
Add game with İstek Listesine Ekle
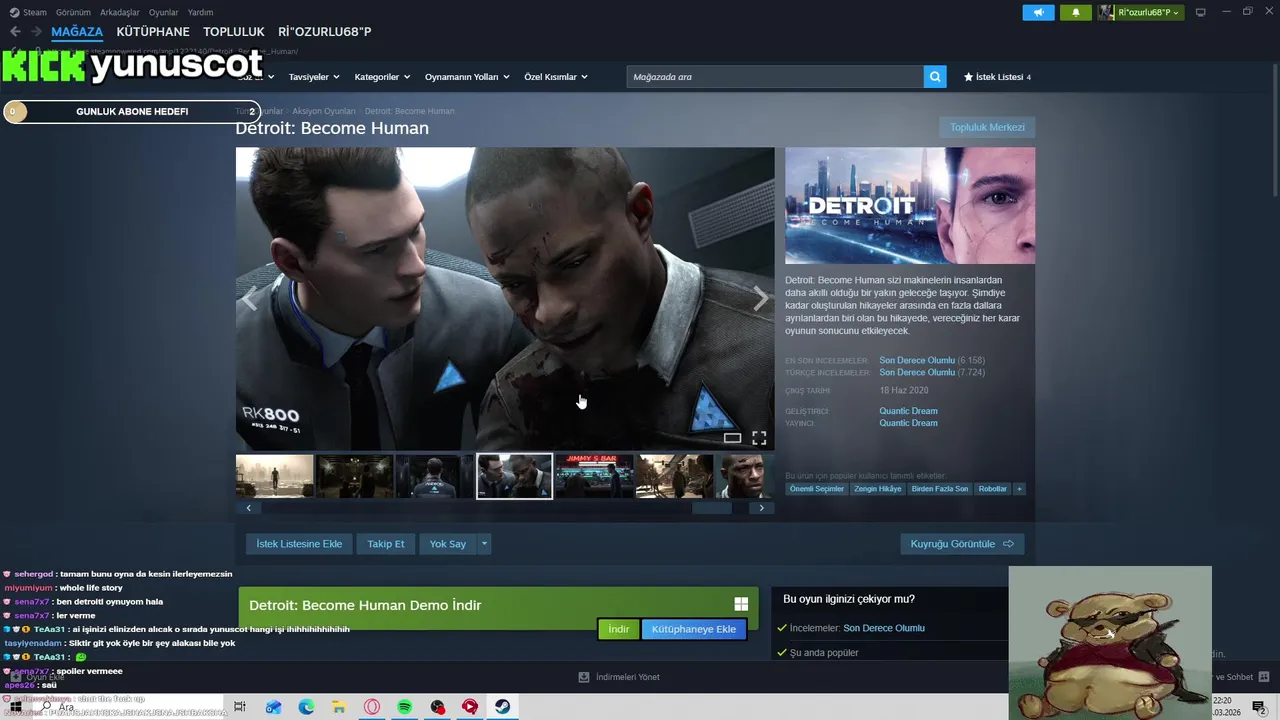click(299, 544)
